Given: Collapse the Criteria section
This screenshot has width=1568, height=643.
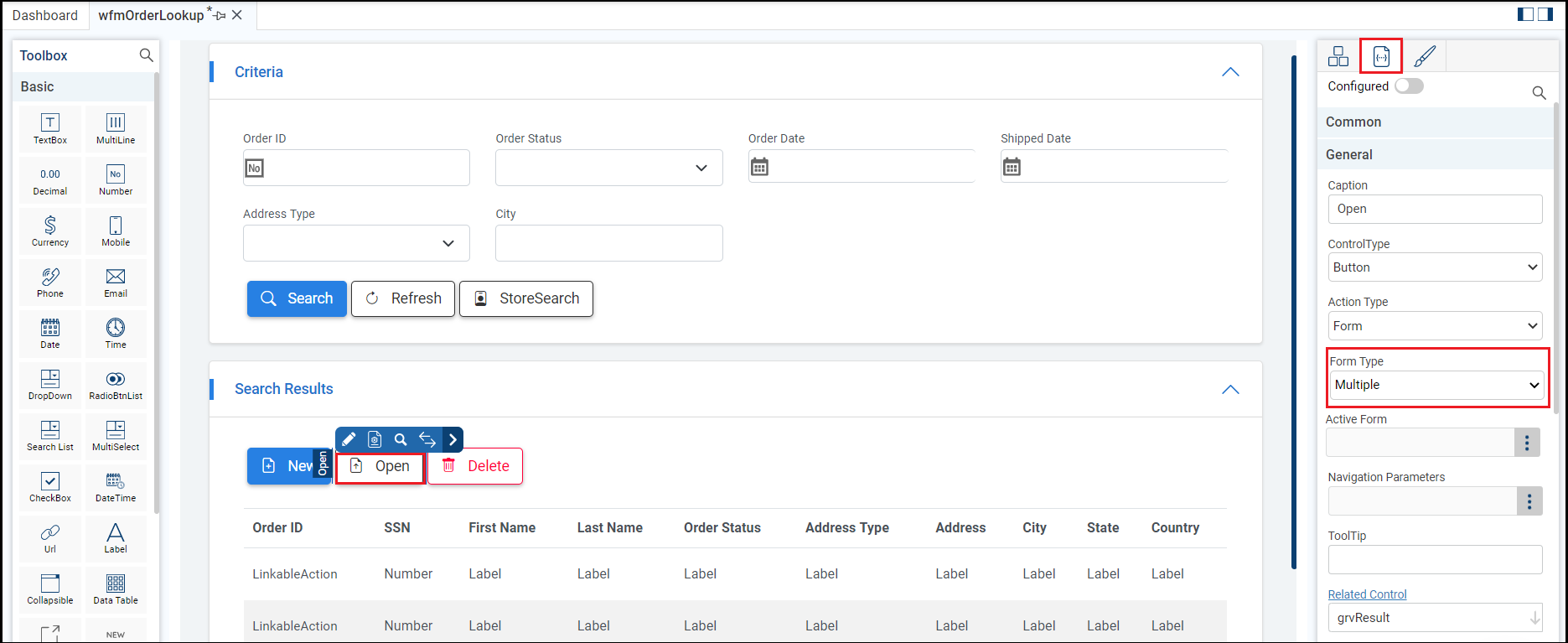Looking at the screenshot, I should point(1229,72).
